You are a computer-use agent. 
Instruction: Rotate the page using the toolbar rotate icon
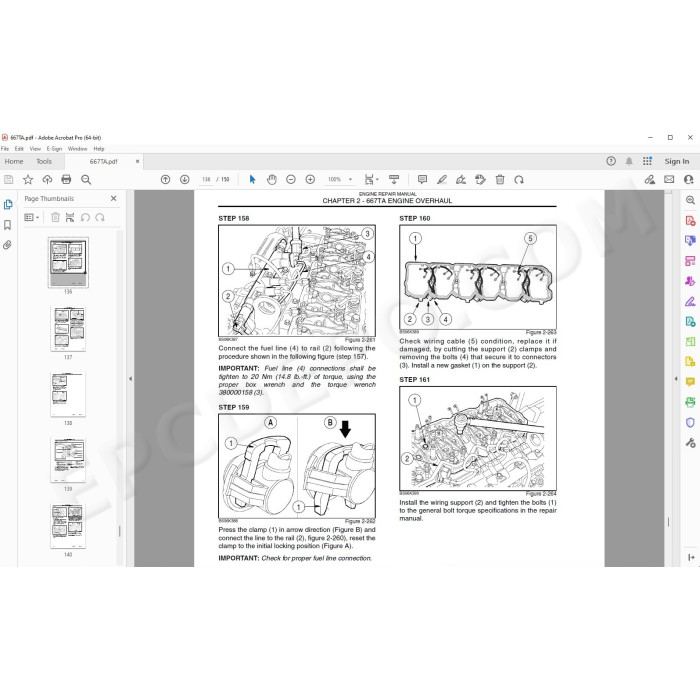coord(519,179)
